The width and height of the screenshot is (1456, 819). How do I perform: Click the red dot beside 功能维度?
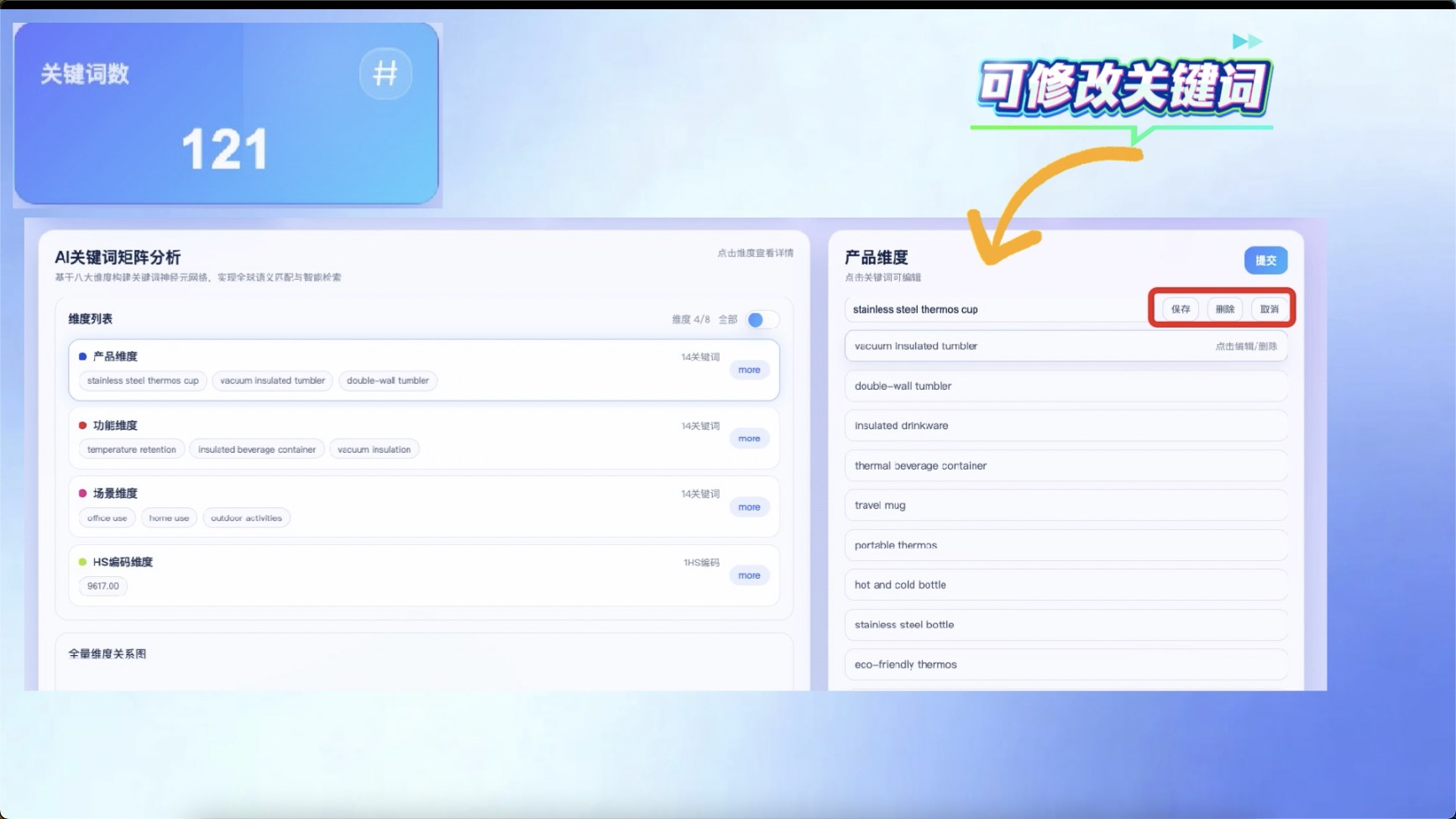(82, 426)
